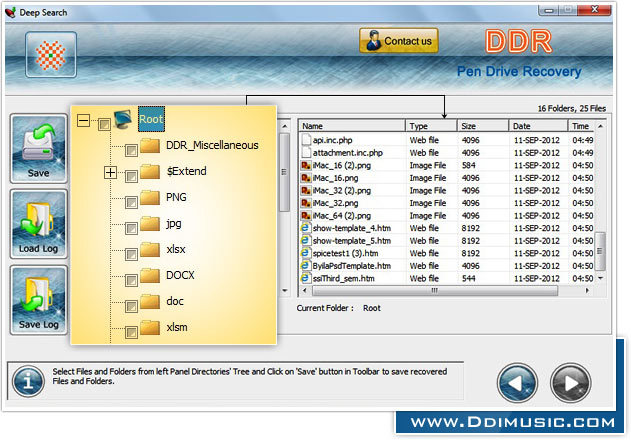Image resolution: width=631 pixels, height=440 pixels.
Task: Click the DOCX folder icon
Action: click(x=150, y=275)
